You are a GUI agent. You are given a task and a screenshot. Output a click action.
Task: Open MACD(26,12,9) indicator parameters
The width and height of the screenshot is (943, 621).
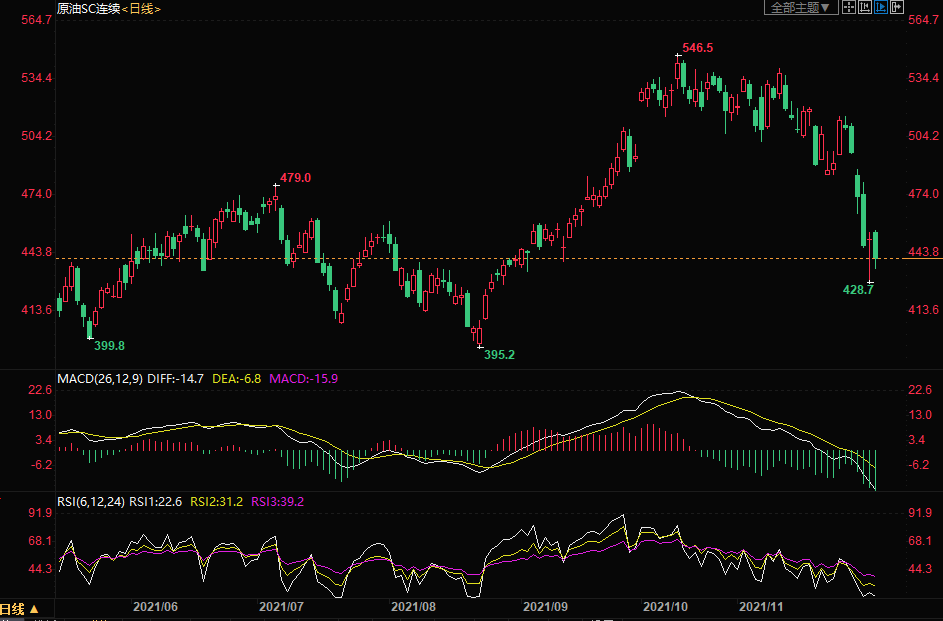100,379
